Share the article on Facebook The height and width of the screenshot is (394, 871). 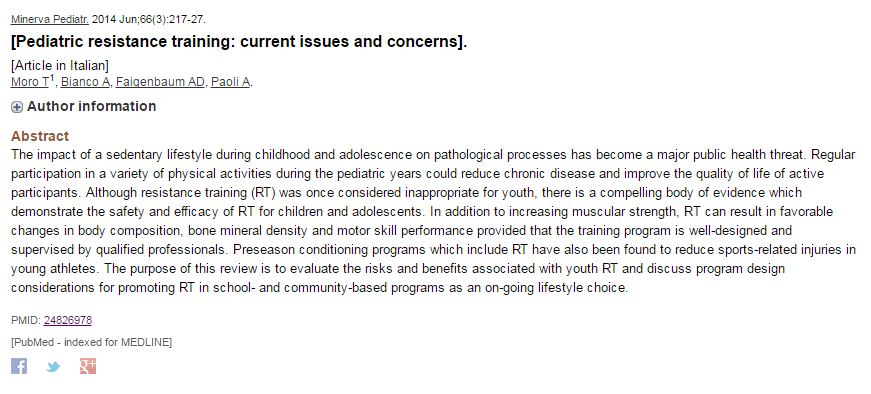[x=19, y=366]
